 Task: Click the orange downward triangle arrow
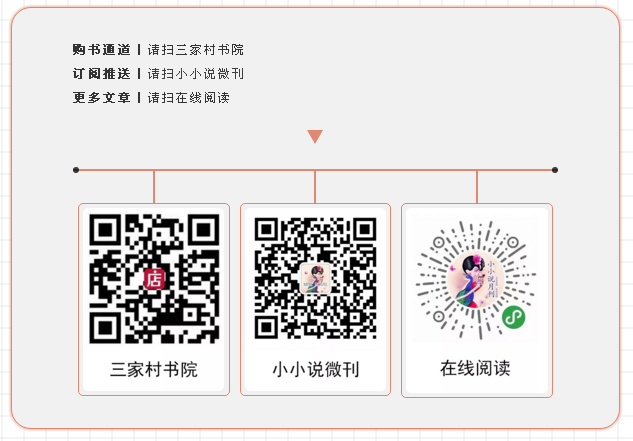point(315,136)
